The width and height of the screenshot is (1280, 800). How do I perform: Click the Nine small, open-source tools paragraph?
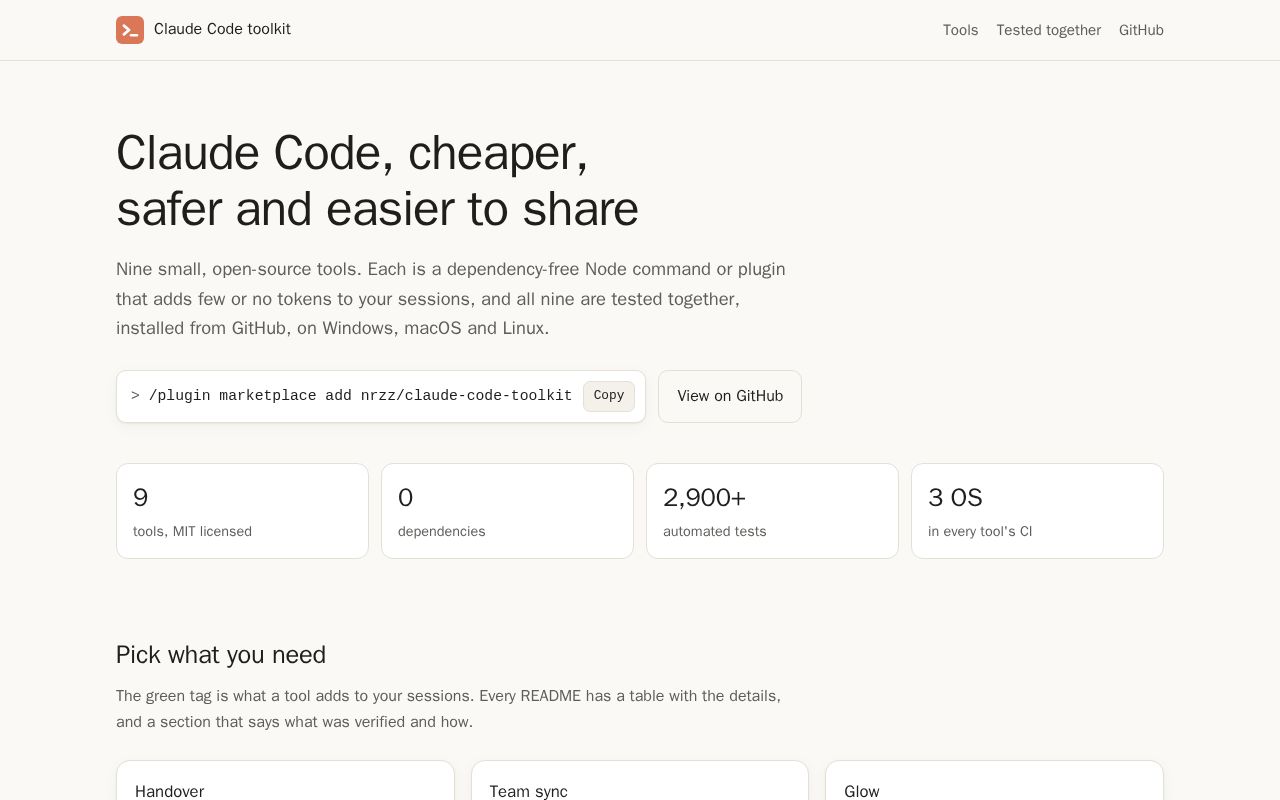click(x=451, y=299)
